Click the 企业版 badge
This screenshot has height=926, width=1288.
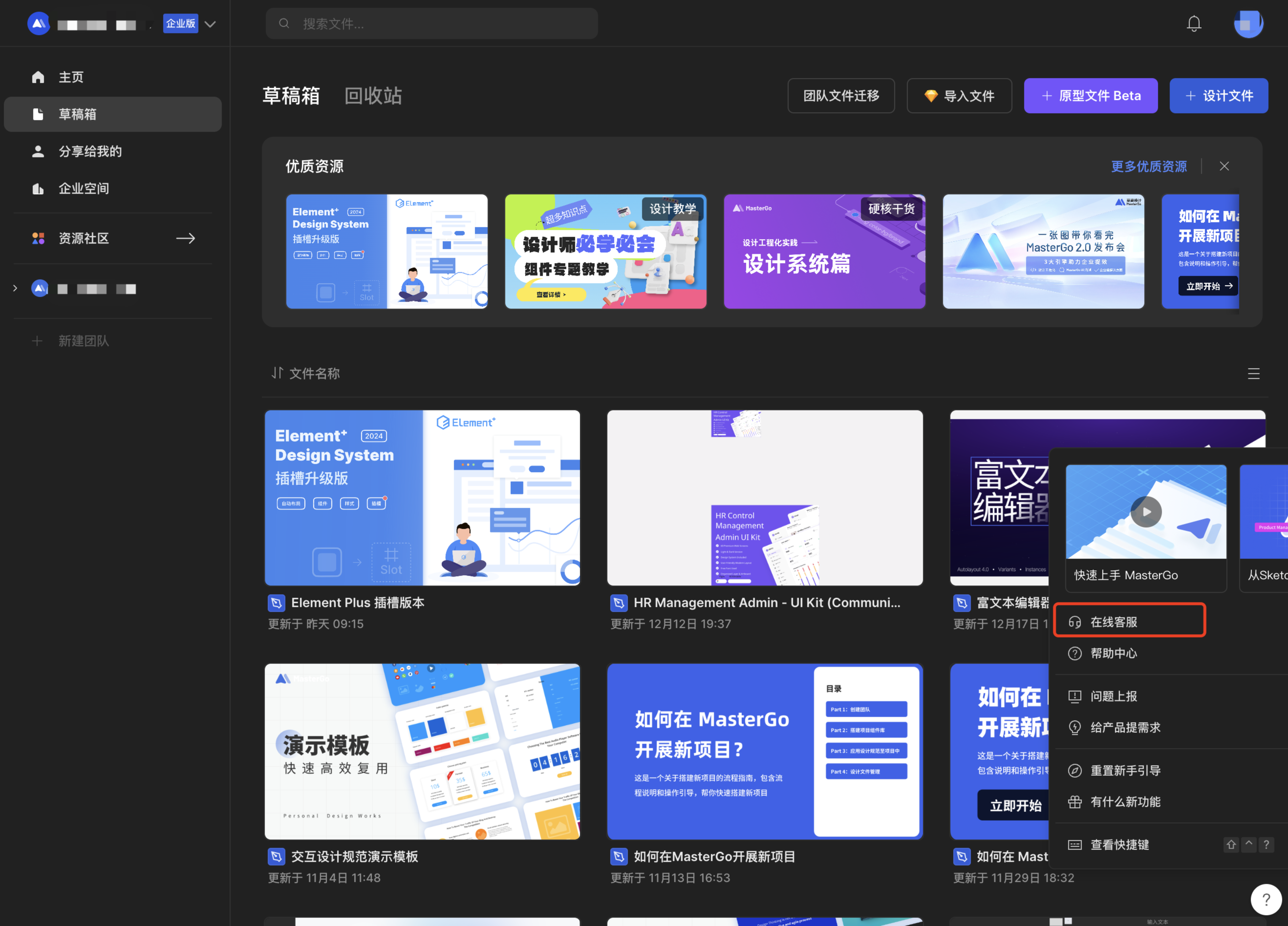181,24
